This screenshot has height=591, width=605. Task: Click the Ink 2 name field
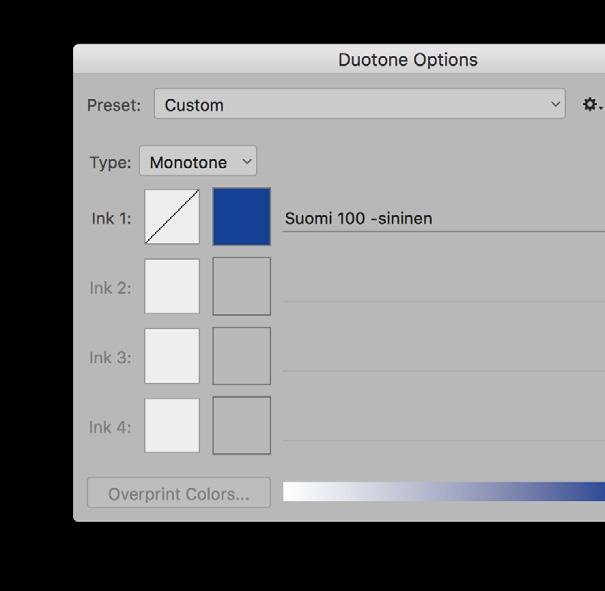pyautogui.click(x=444, y=289)
